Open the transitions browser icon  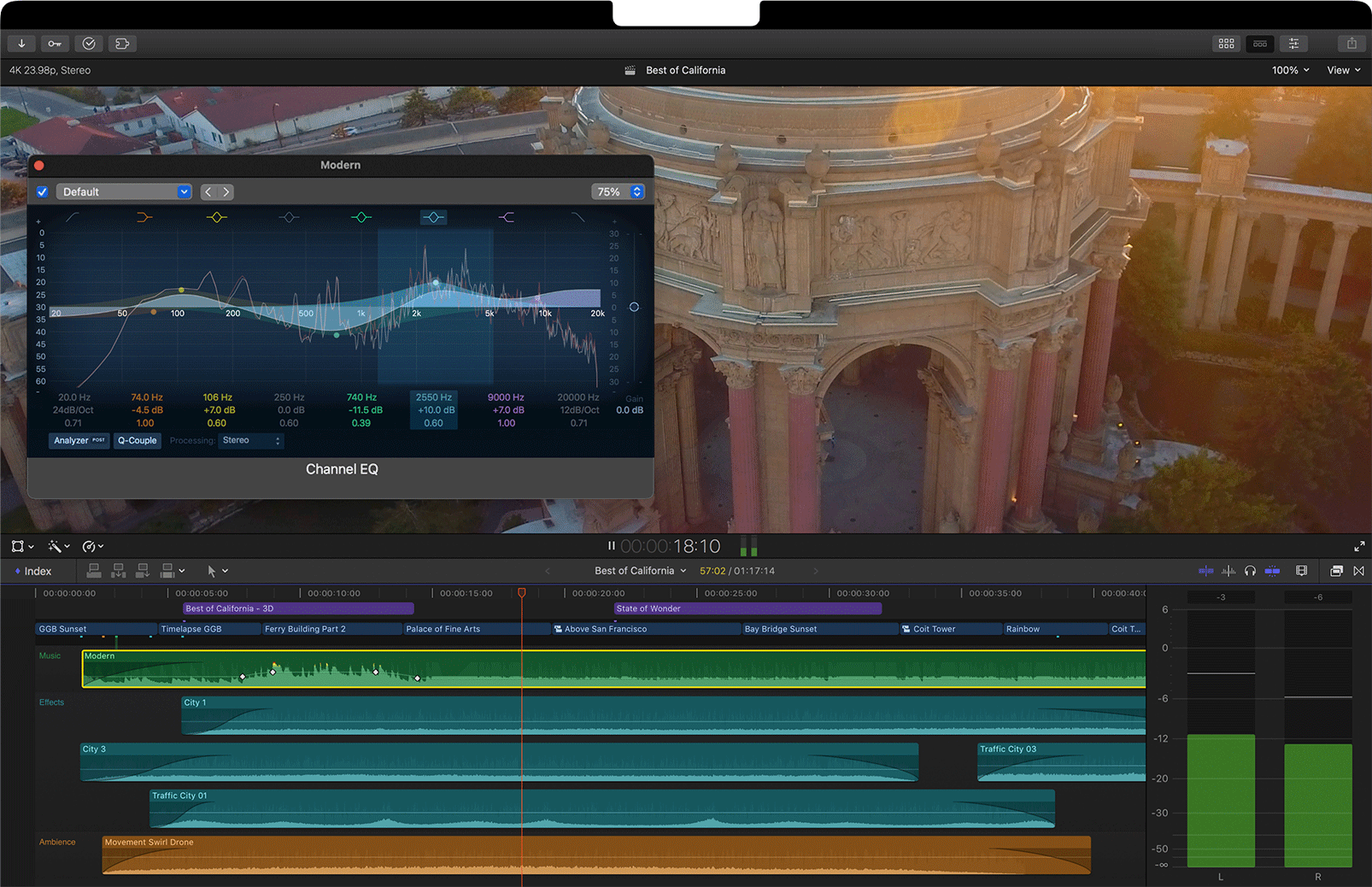(1358, 571)
